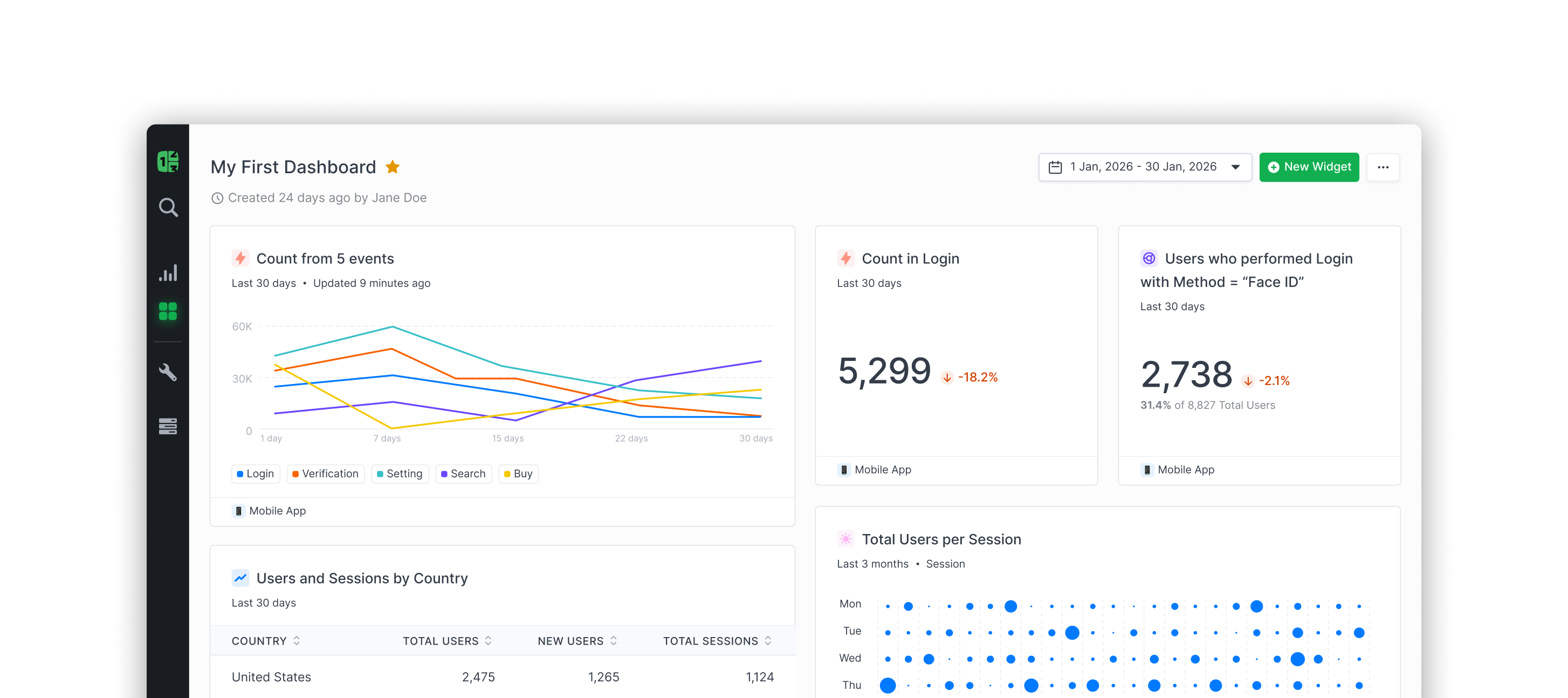This screenshot has width=1568, height=698.
Task: Click phone icon in Face ID widget footer
Action: click(1147, 470)
